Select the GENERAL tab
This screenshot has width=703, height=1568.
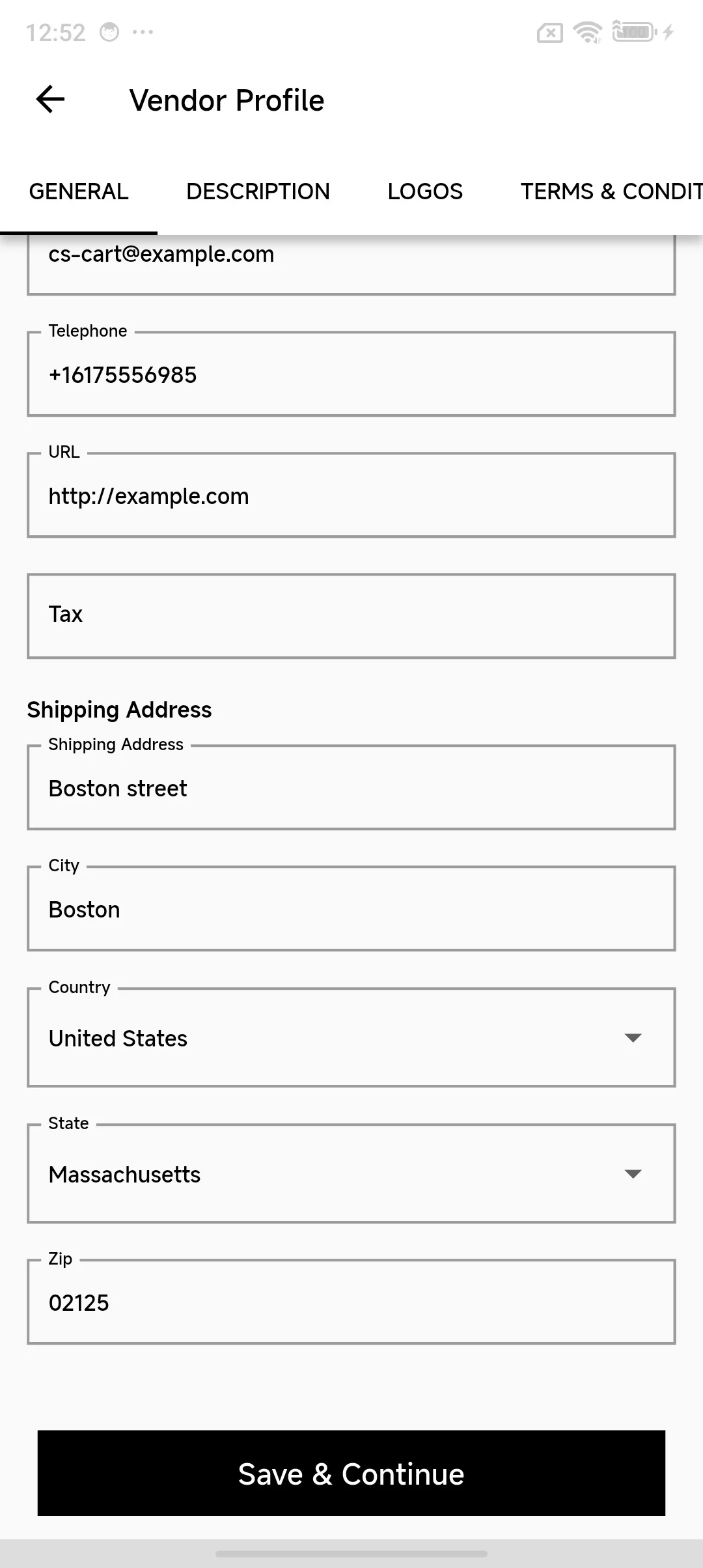pyautogui.click(x=78, y=191)
